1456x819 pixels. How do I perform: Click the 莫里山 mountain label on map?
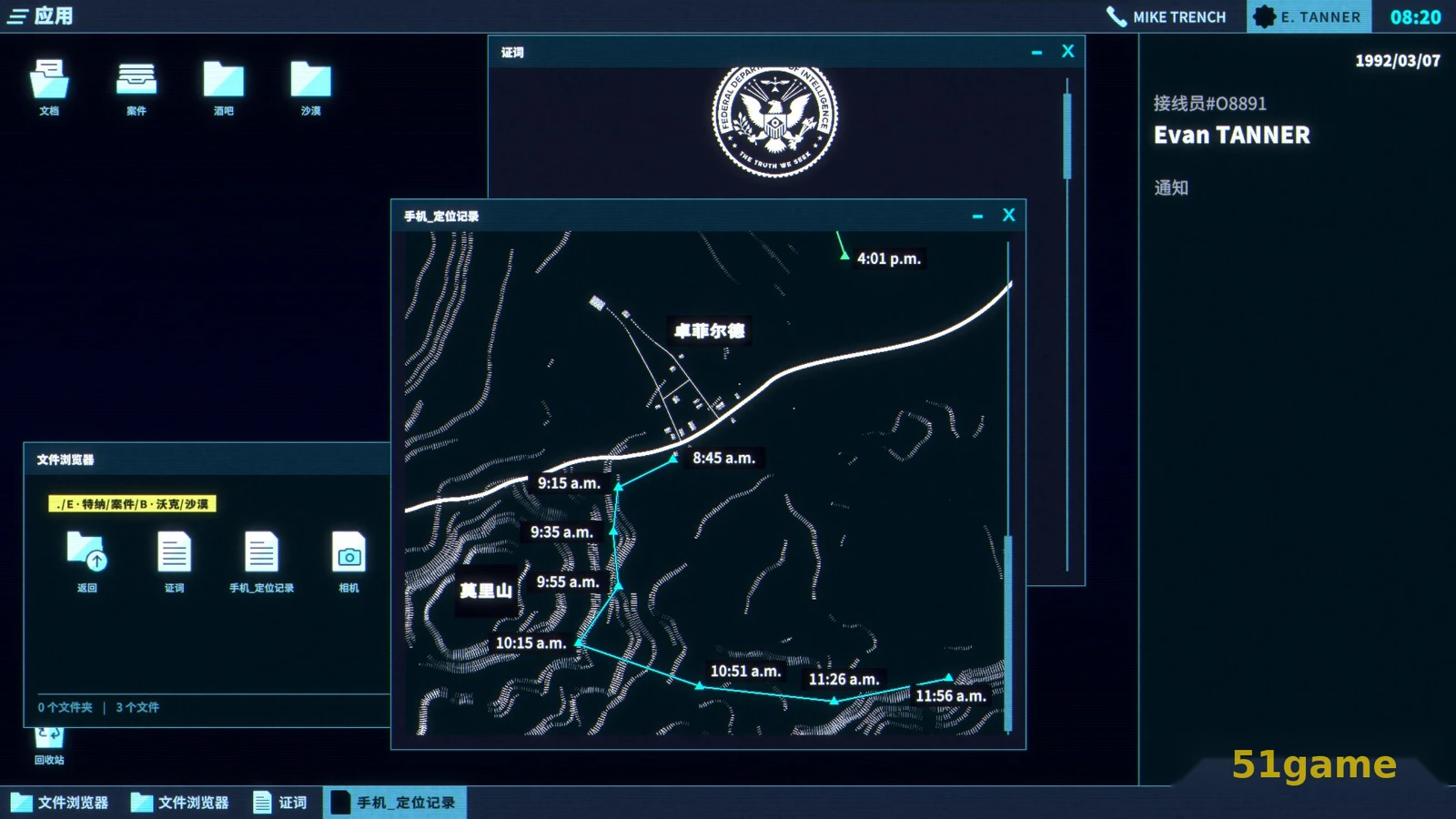[x=485, y=591]
